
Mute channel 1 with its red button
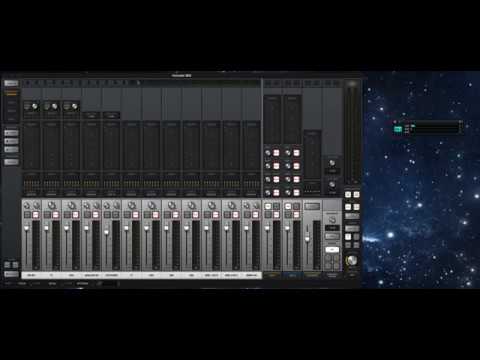[36, 215]
